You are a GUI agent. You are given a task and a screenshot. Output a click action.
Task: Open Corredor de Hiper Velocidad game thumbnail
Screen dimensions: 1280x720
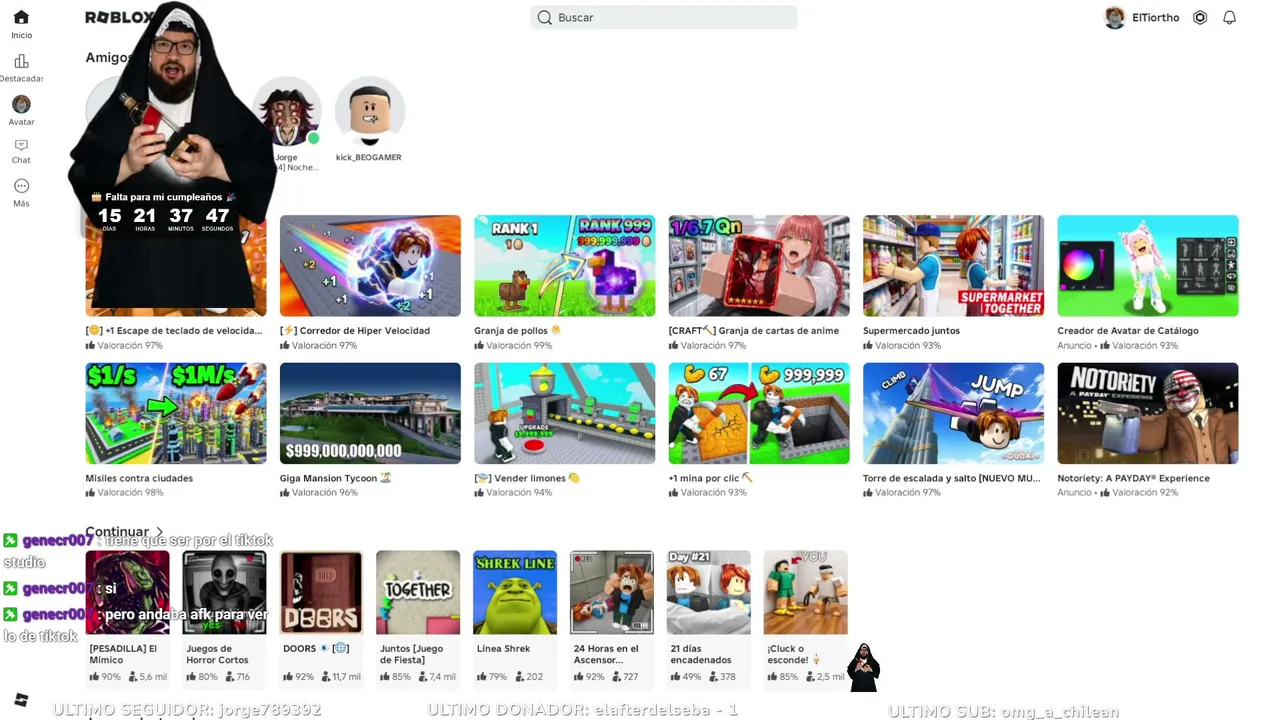(370, 266)
